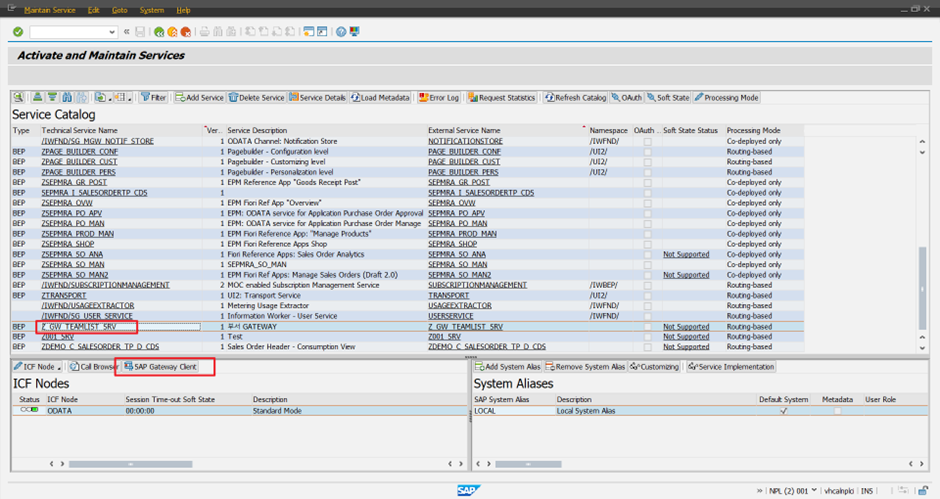Viewport: 940px width, 499px height.
Task: Collapse the command field with double chevron
Action: 126,32
